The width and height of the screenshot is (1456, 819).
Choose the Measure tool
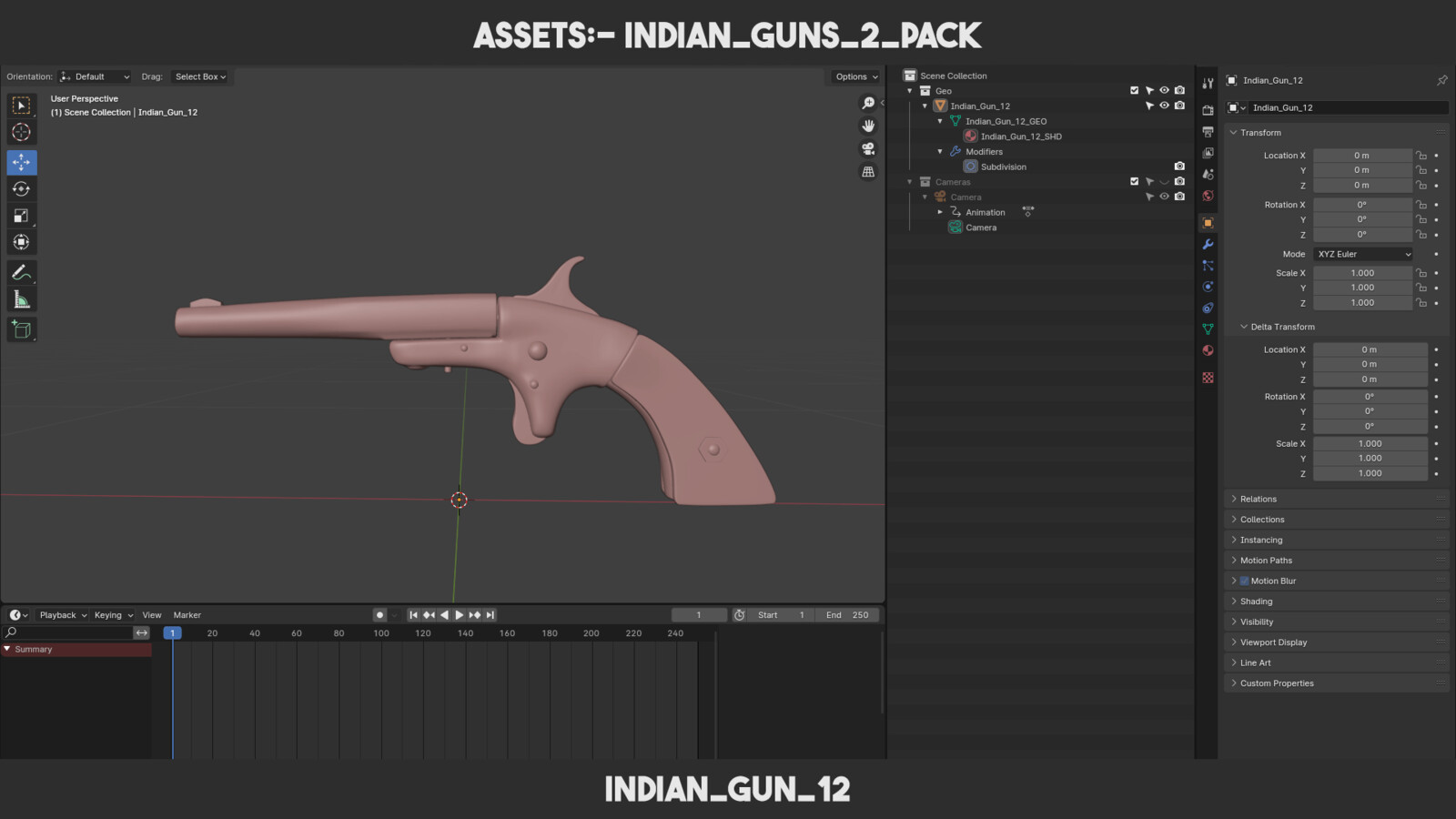21,299
